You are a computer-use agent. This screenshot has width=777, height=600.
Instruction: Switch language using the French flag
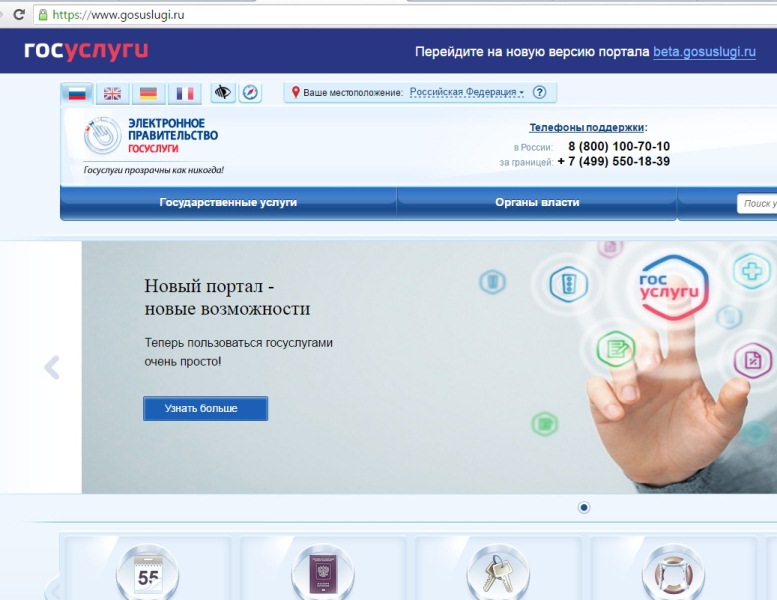(x=185, y=93)
